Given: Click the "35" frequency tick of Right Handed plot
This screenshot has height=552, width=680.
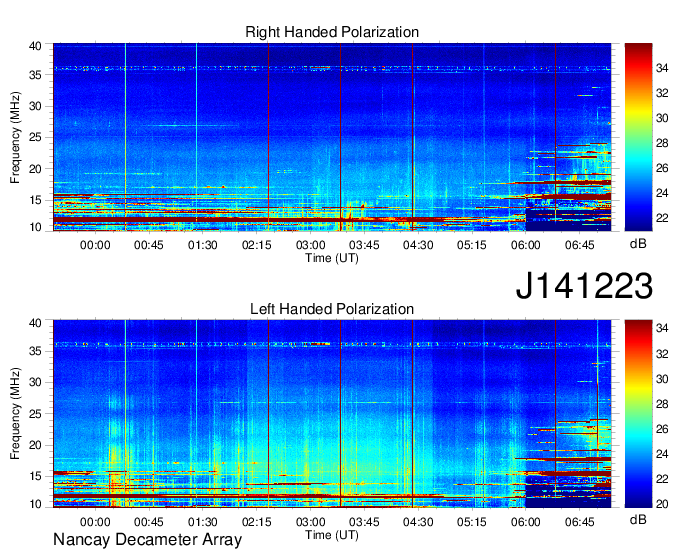Looking at the screenshot, I should point(35,75).
